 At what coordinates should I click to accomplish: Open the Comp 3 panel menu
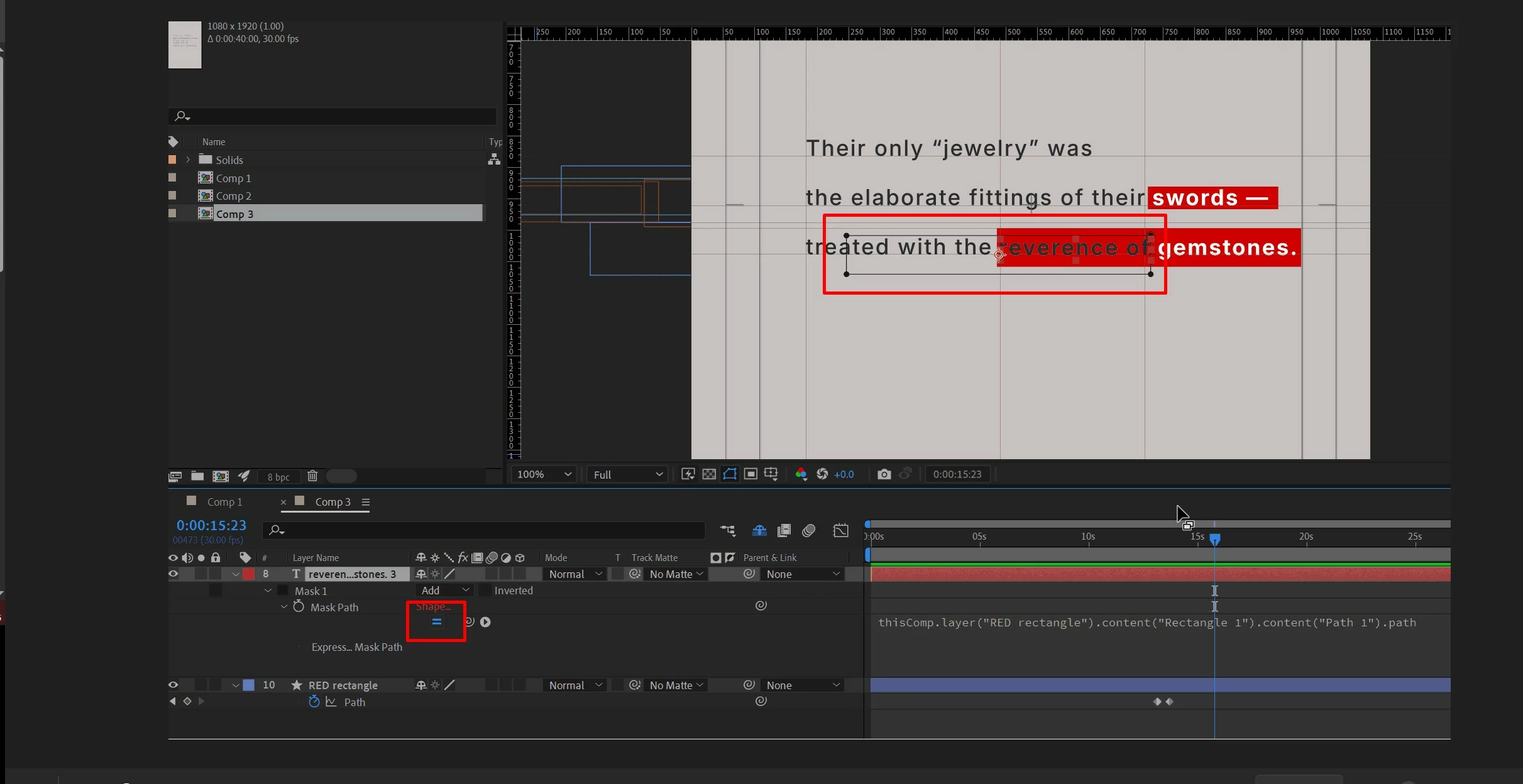click(x=366, y=502)
